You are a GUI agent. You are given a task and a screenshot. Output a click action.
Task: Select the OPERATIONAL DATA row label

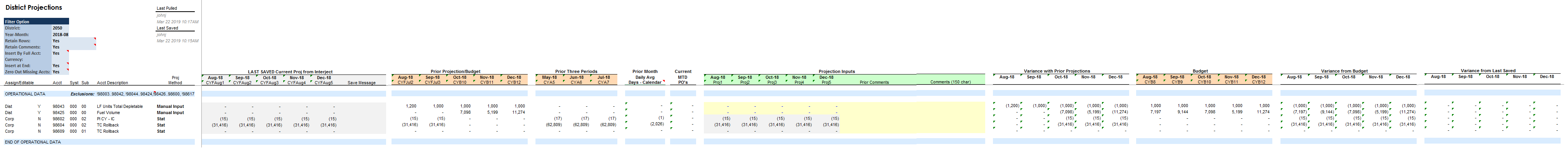coord(25,94)
